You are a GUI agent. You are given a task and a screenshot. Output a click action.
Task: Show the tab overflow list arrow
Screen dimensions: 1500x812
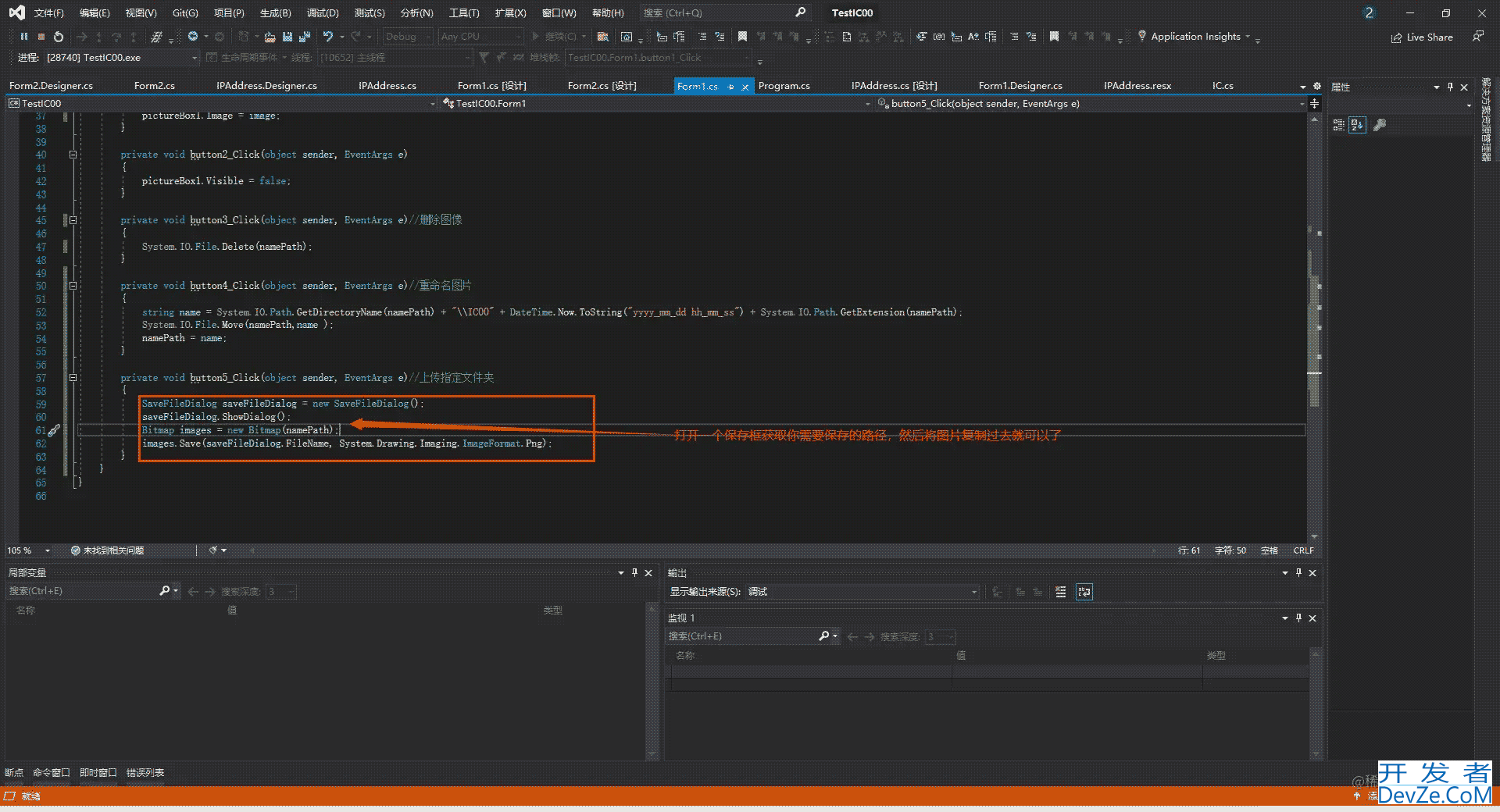pyautogui.click(x=1303, y=87)
